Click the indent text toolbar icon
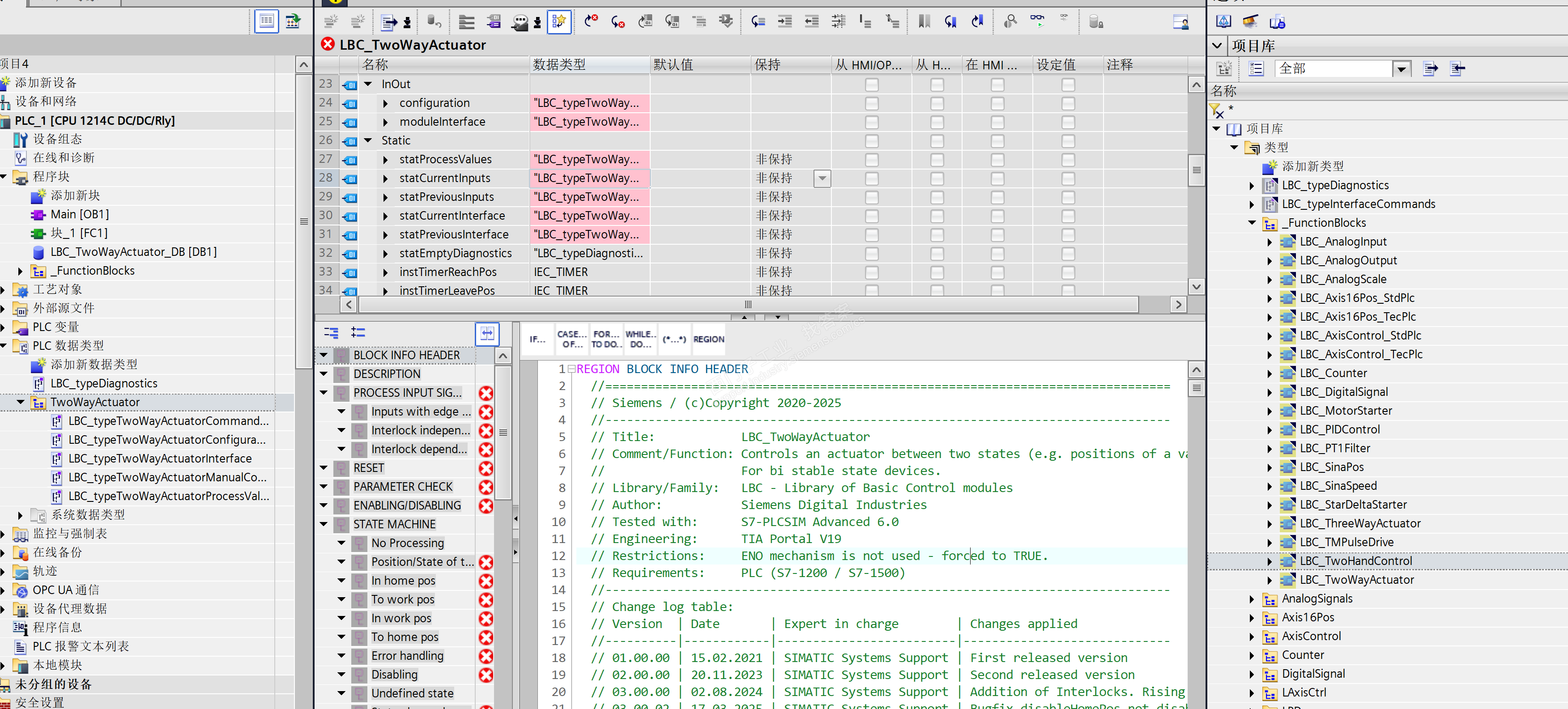Screen dimensions: 1568x709 click(784, 22)
